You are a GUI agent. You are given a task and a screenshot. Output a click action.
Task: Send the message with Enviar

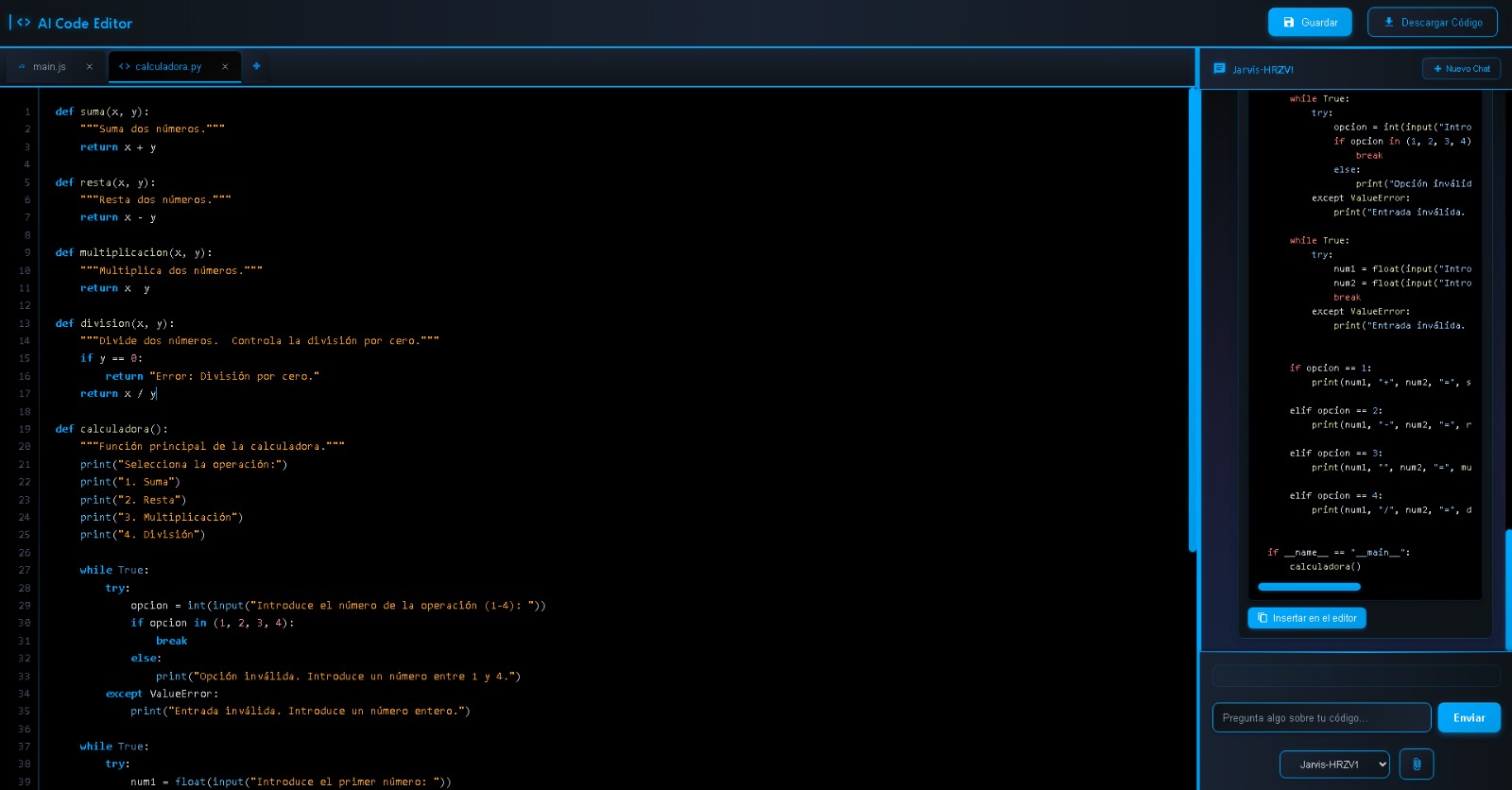pos(1469,718)
